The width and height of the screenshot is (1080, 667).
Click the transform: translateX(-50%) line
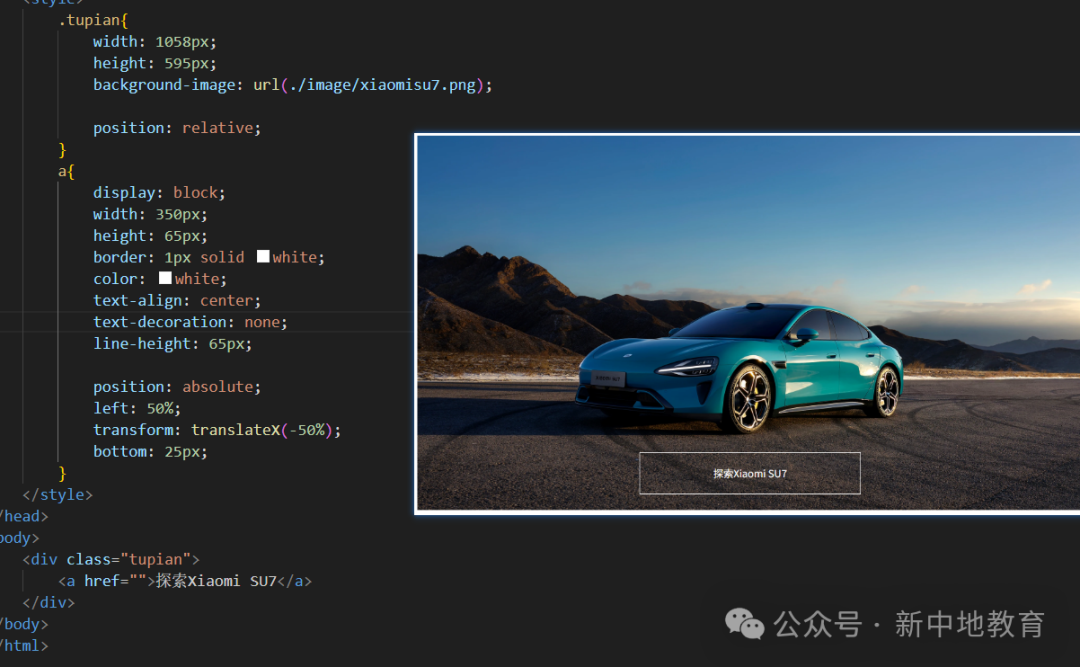[217, 430]
